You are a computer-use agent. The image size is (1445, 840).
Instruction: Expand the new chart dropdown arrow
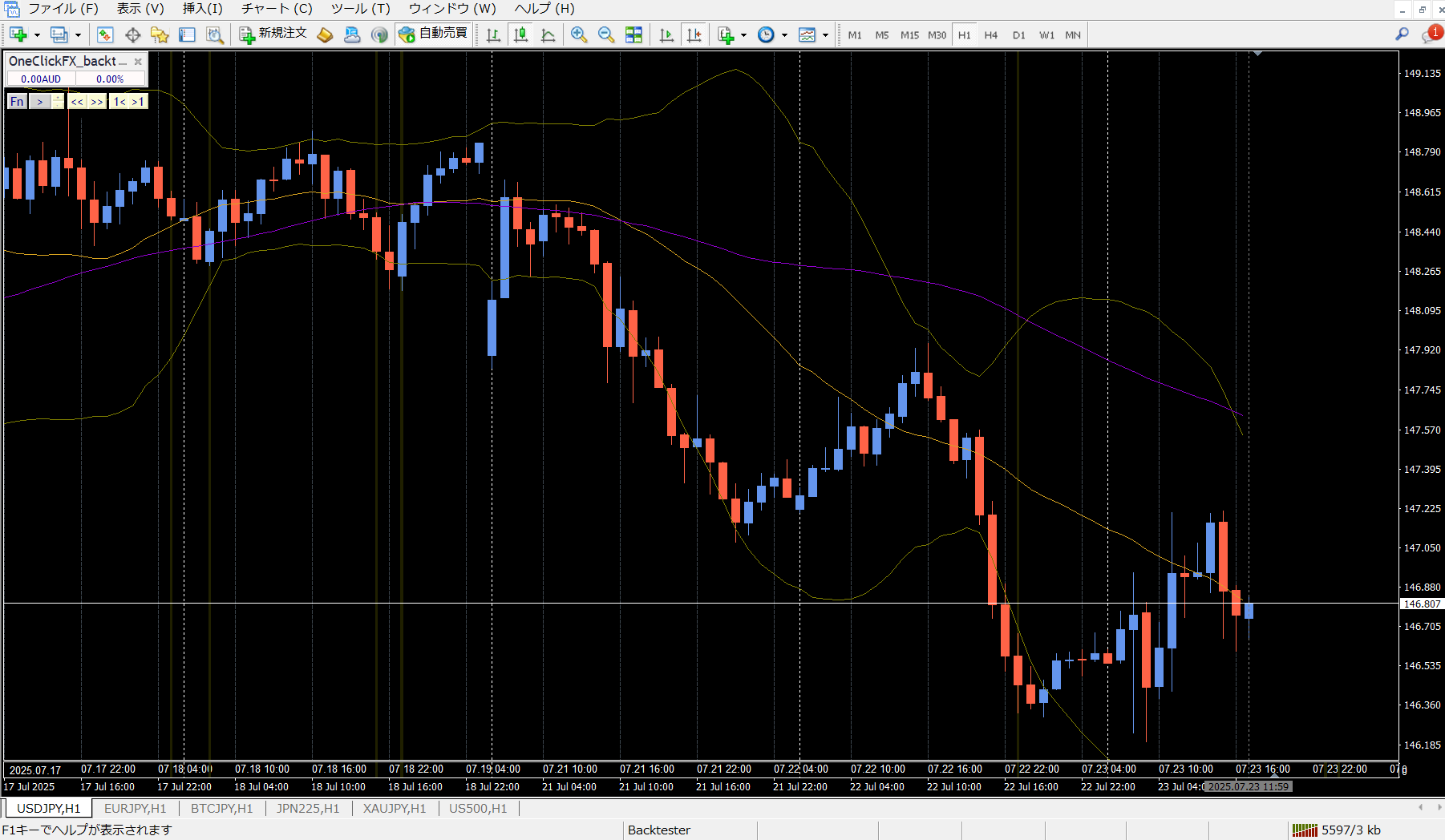pos(37,35)
